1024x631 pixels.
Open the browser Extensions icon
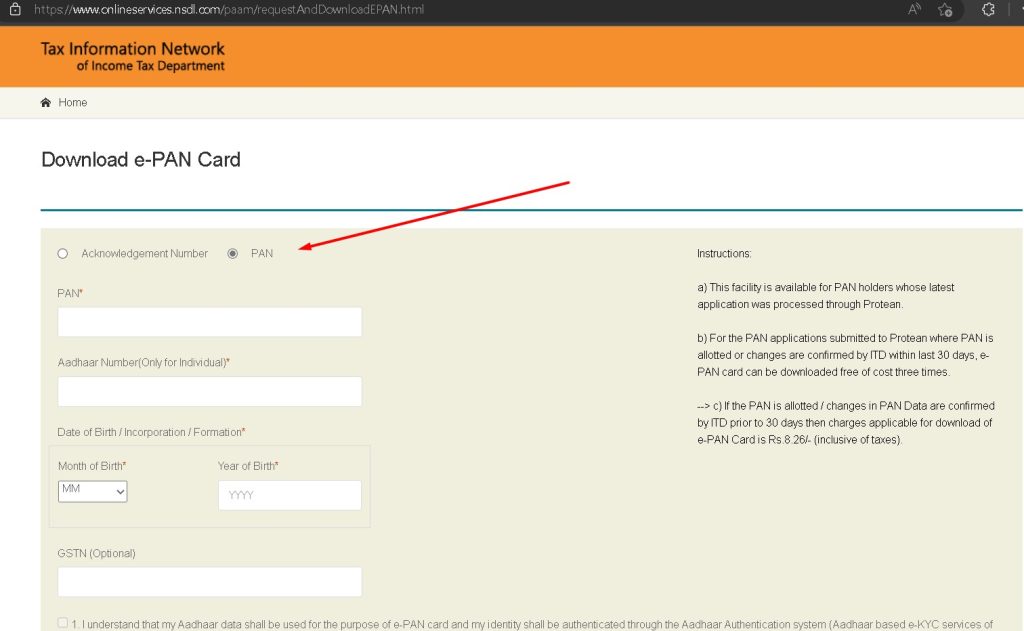[988, 11]
